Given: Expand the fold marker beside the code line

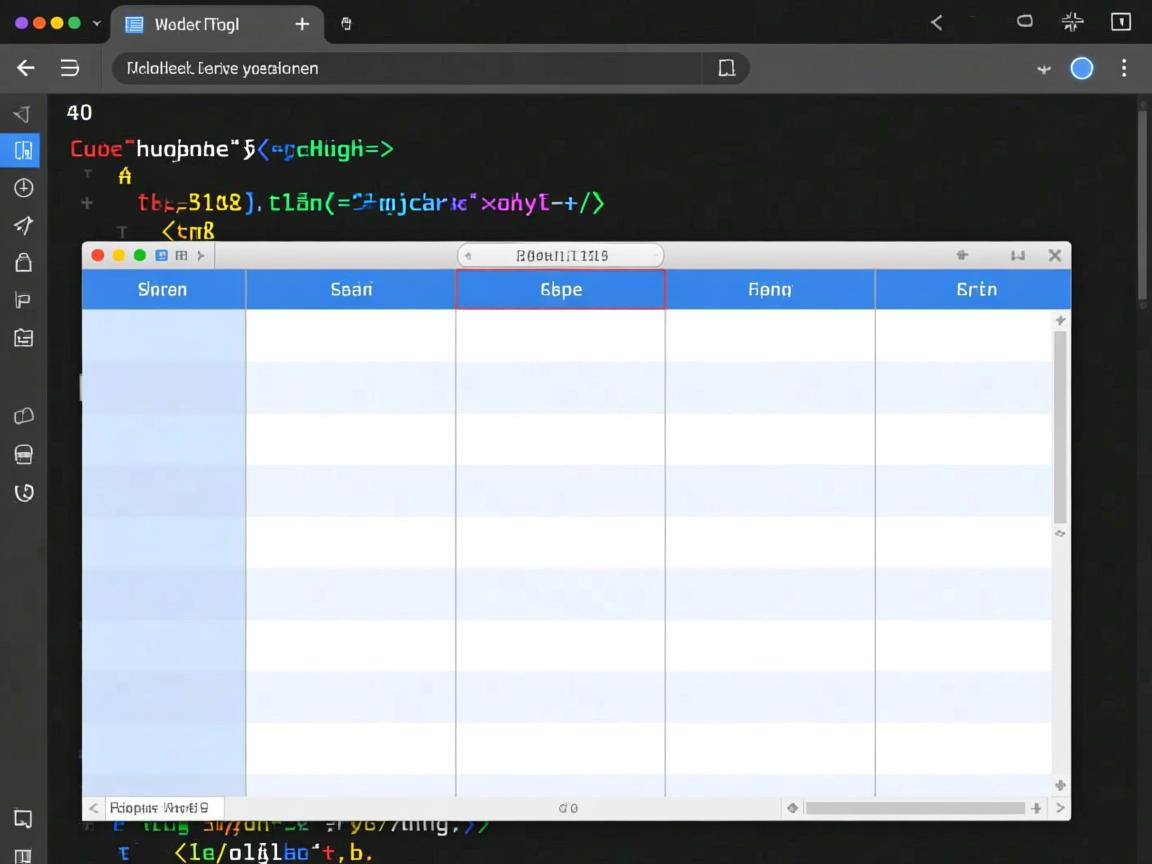Looking at the screenshot, I should pyautogui.click(x=87, y=203).
